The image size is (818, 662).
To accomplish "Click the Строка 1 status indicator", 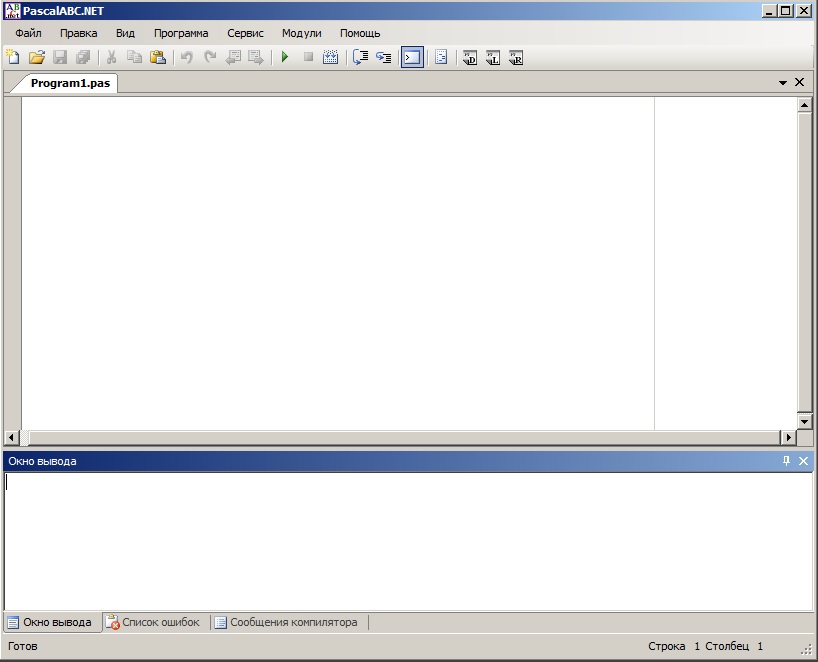I will [673, 646].
